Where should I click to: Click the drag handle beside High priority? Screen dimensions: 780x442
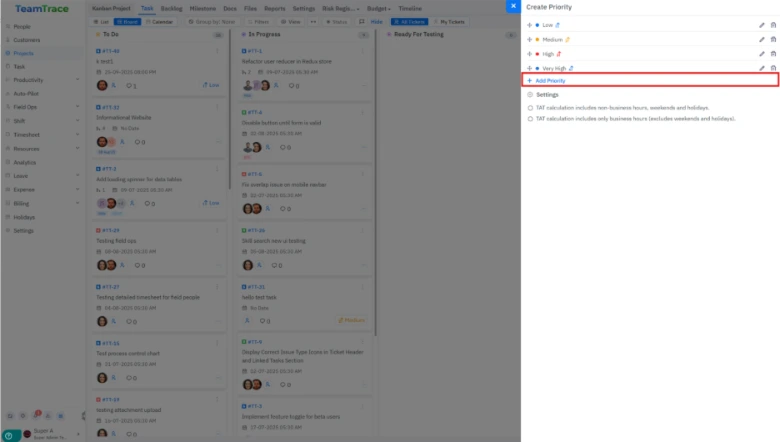529,54
